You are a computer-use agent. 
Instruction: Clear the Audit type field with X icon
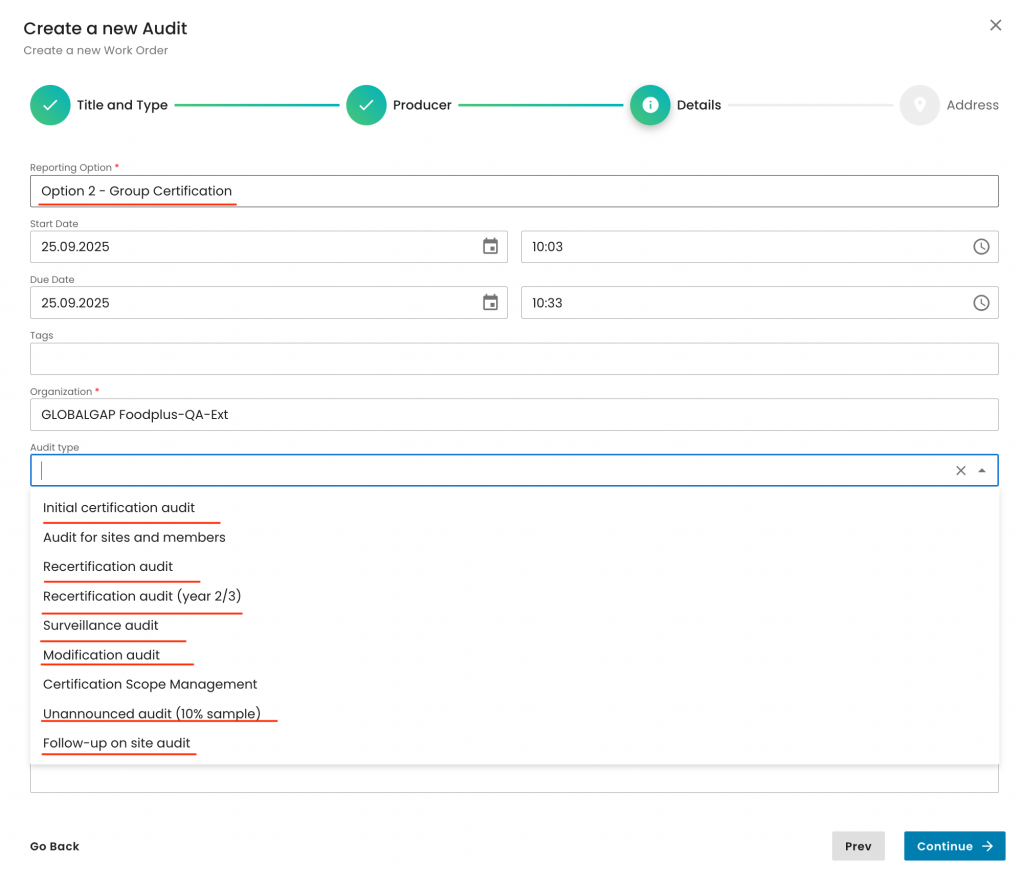point(961,471)
